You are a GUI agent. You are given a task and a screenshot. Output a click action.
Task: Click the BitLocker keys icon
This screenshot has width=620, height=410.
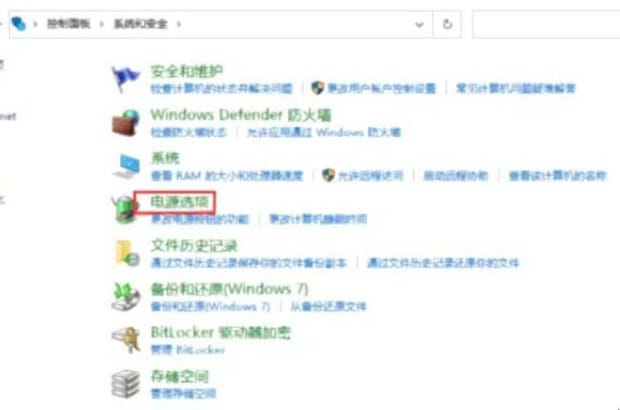(127, 340)
